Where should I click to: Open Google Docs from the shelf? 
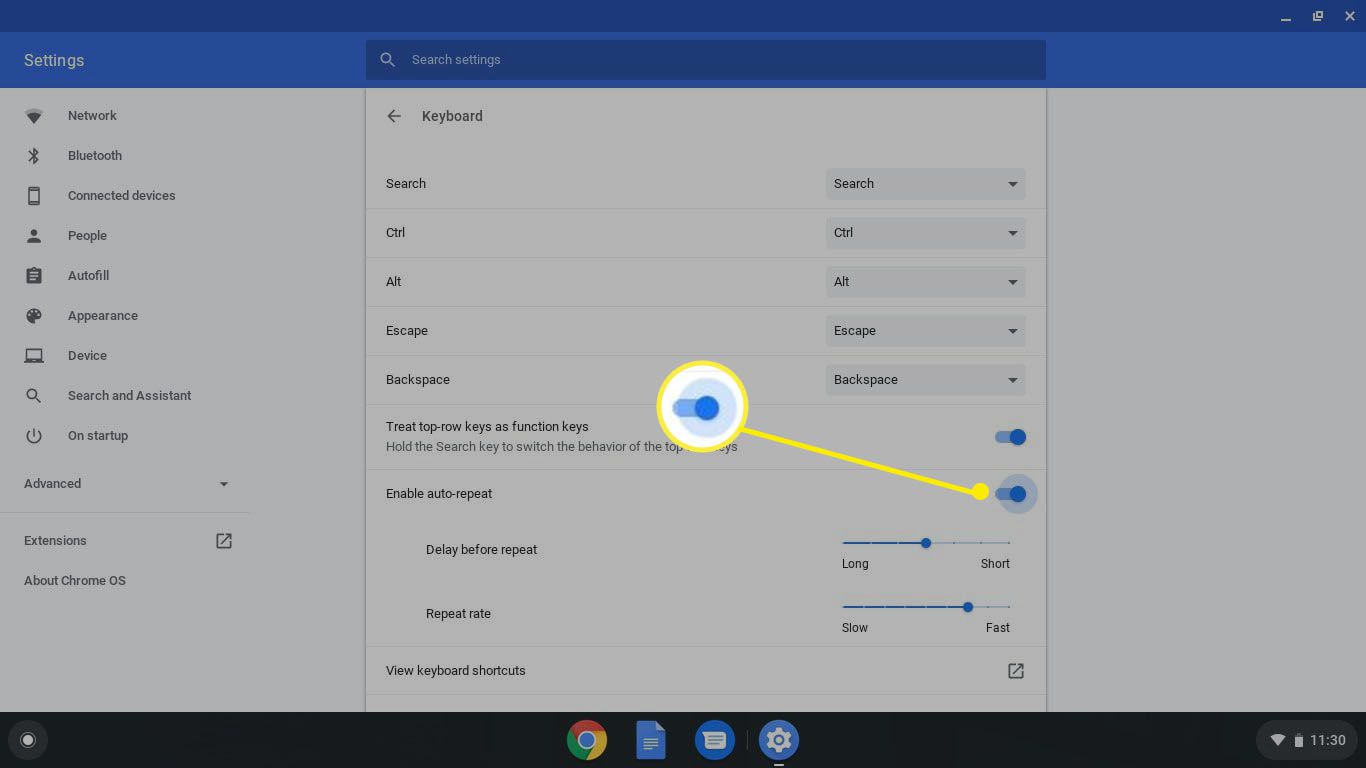(x=651, y=740)
